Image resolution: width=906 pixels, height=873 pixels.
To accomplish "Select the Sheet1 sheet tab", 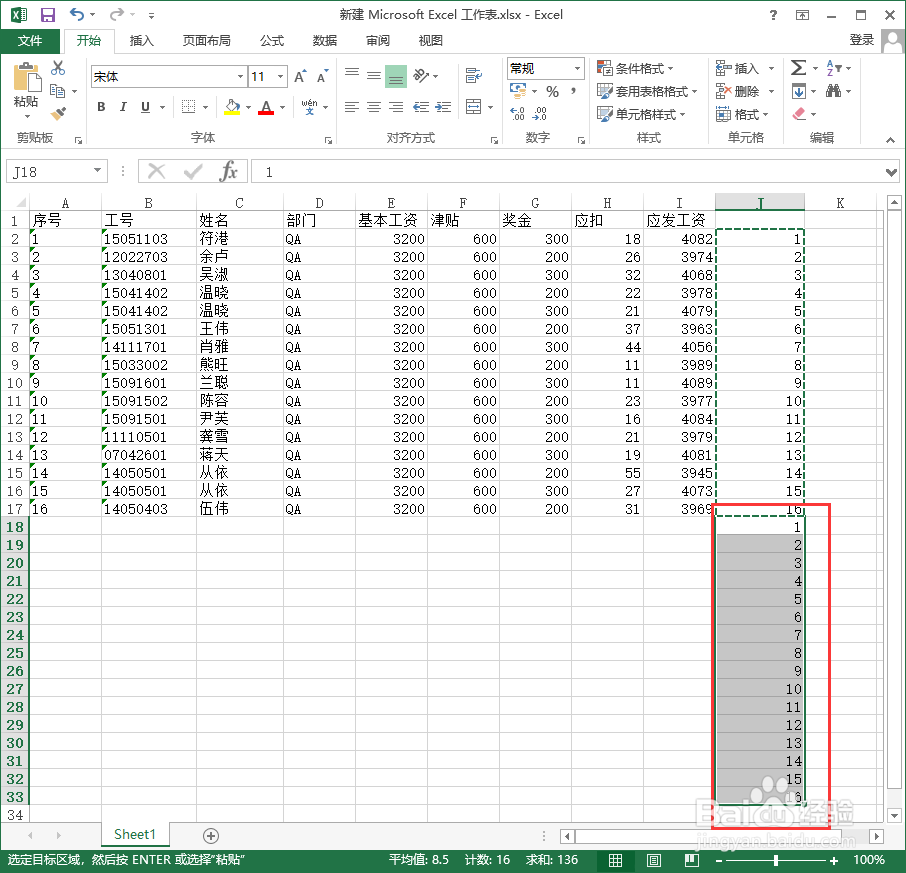I will [135, 834].
